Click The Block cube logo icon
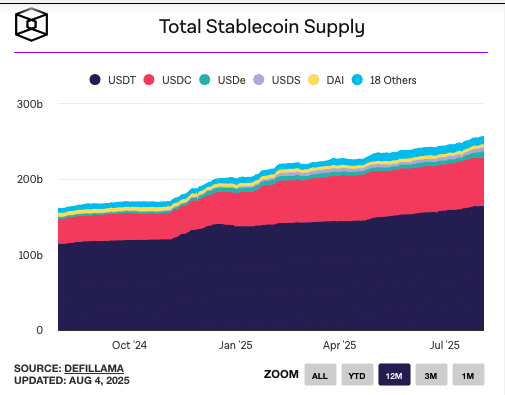 [31, 25]
